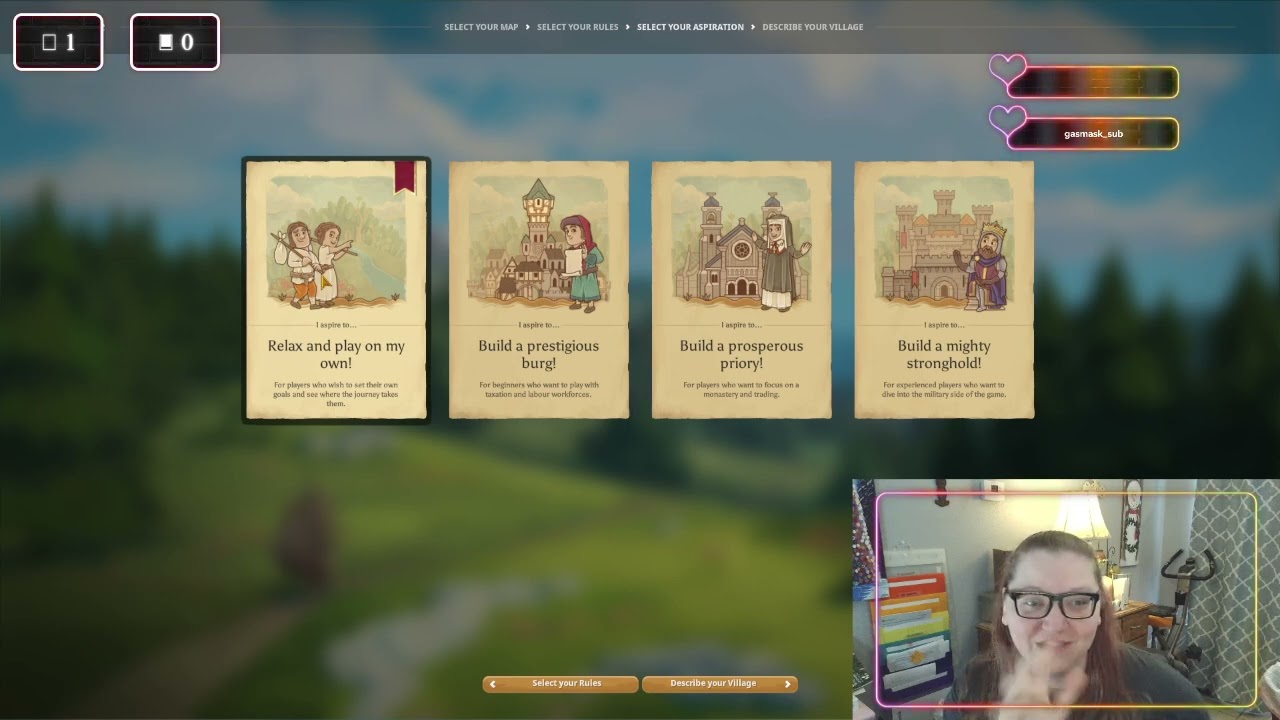Click the tower town illustration on burg card
Image resolution: width=1280 pixels, height=720 pixels.
(x=539, y=243)
